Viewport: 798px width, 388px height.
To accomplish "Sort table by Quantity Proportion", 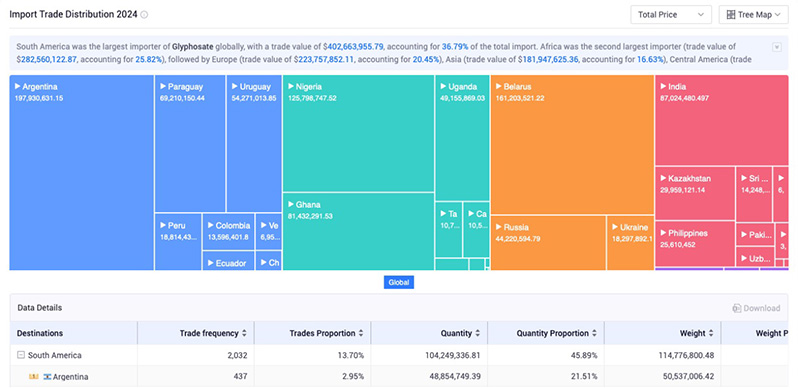I will click(x=594, y=334).
